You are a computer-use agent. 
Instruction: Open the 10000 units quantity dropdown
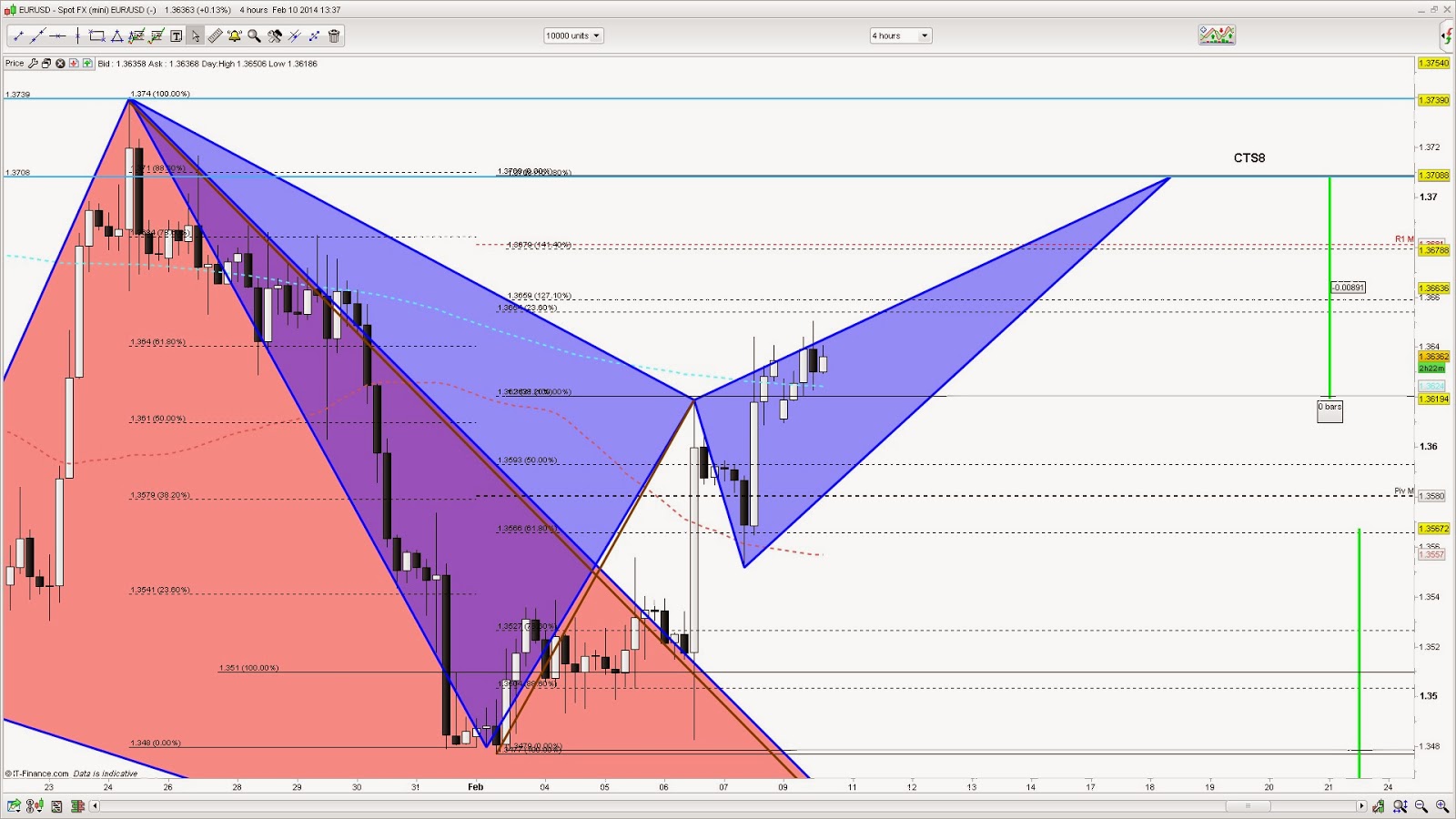click(x=573, y=35)
